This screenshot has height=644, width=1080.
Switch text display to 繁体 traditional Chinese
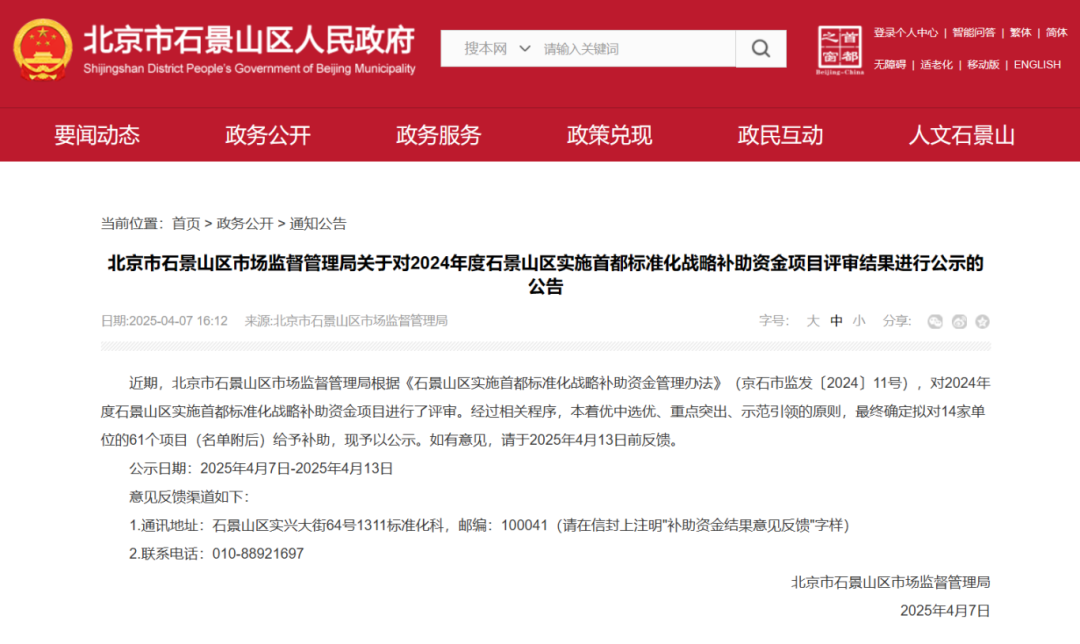click(x=1020, y=33)
